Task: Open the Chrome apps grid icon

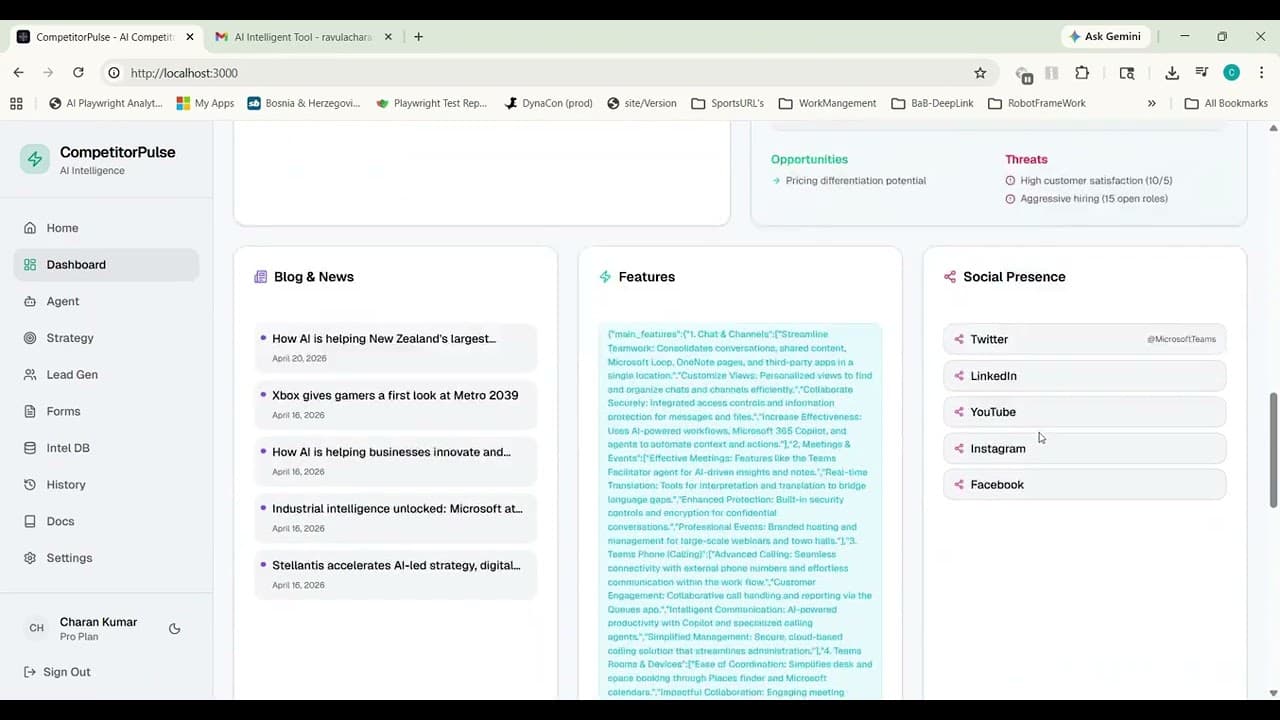Action: [x=16, y=103]
